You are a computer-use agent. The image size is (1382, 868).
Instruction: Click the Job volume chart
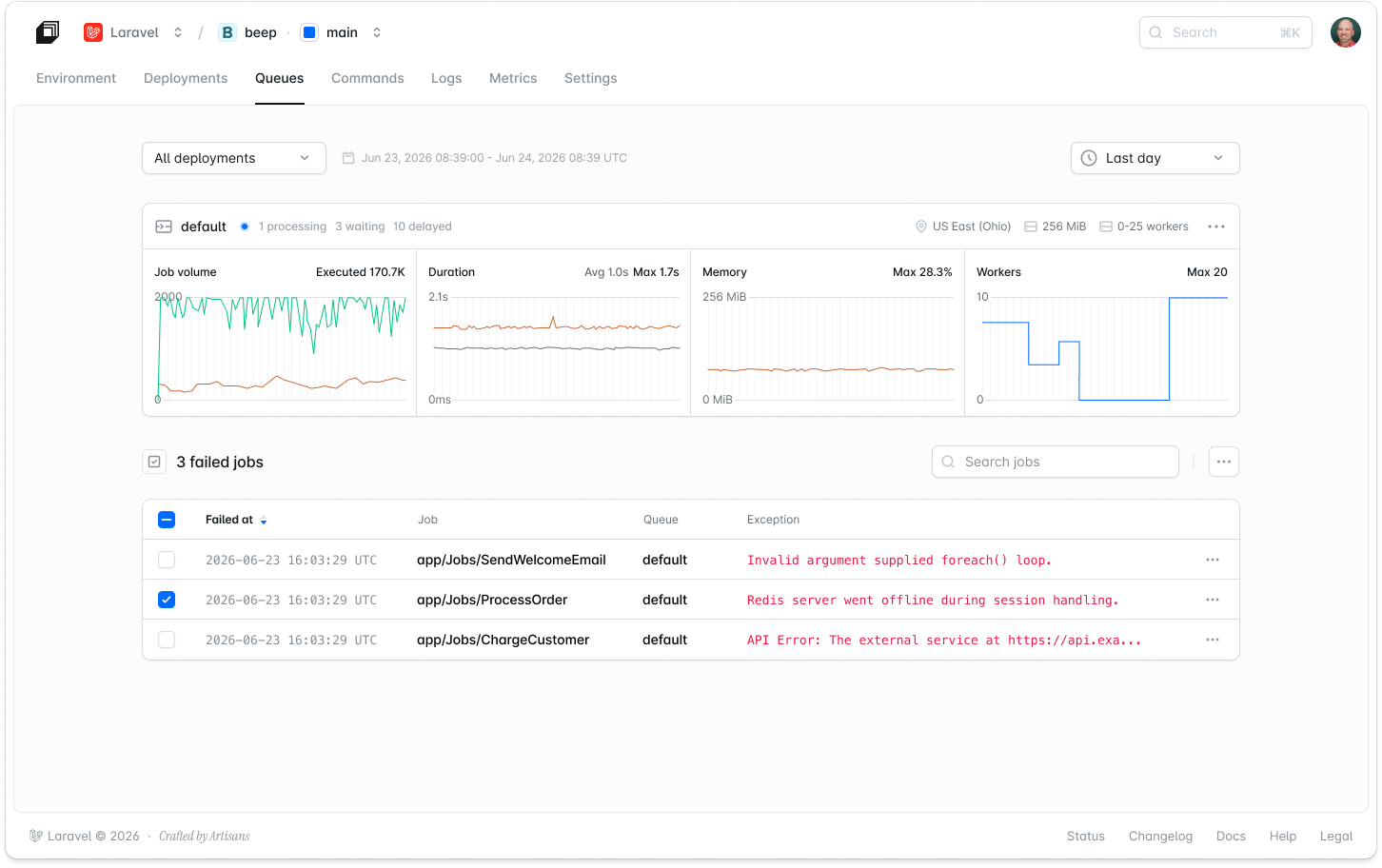[280, 348]
